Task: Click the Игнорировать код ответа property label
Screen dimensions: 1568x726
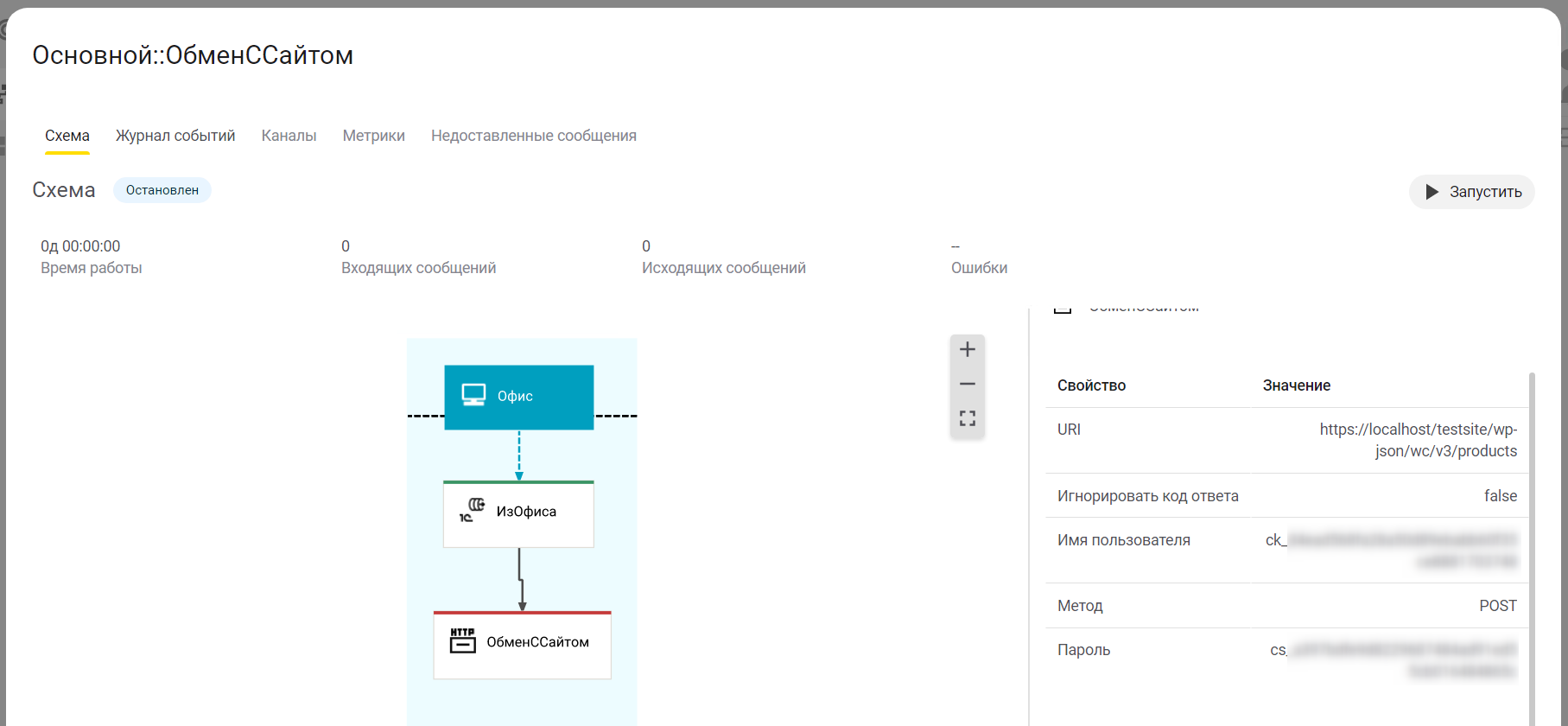Action: click(x=1147, y=496)
